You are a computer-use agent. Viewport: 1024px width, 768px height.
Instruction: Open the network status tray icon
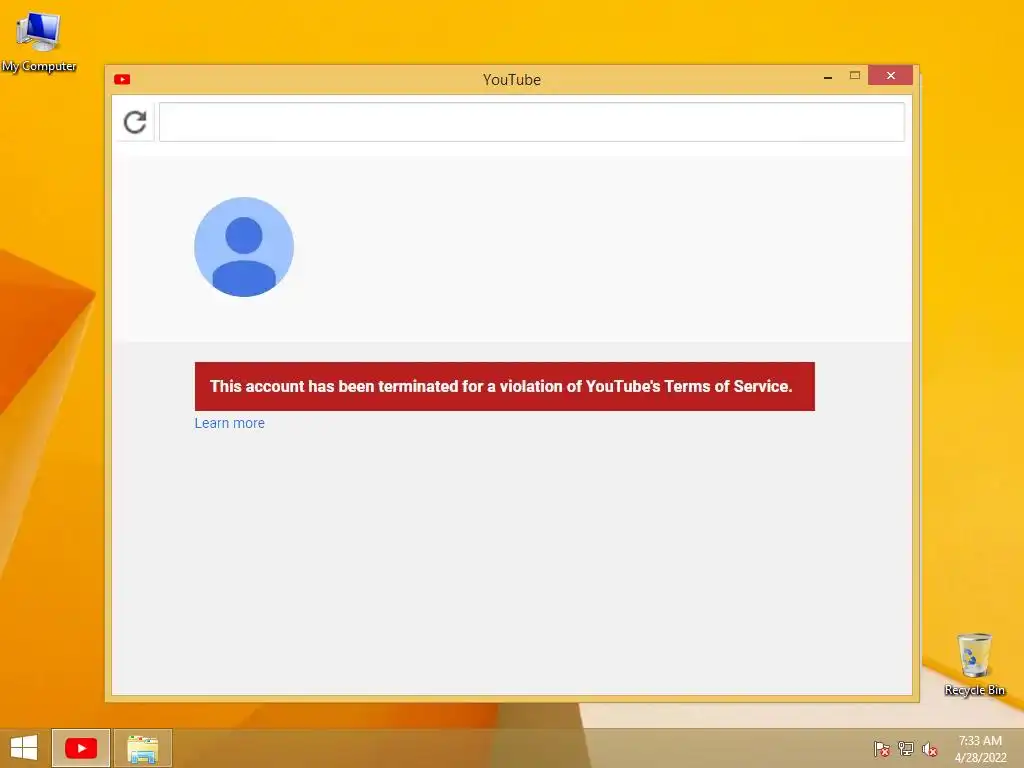coord(906,749)
